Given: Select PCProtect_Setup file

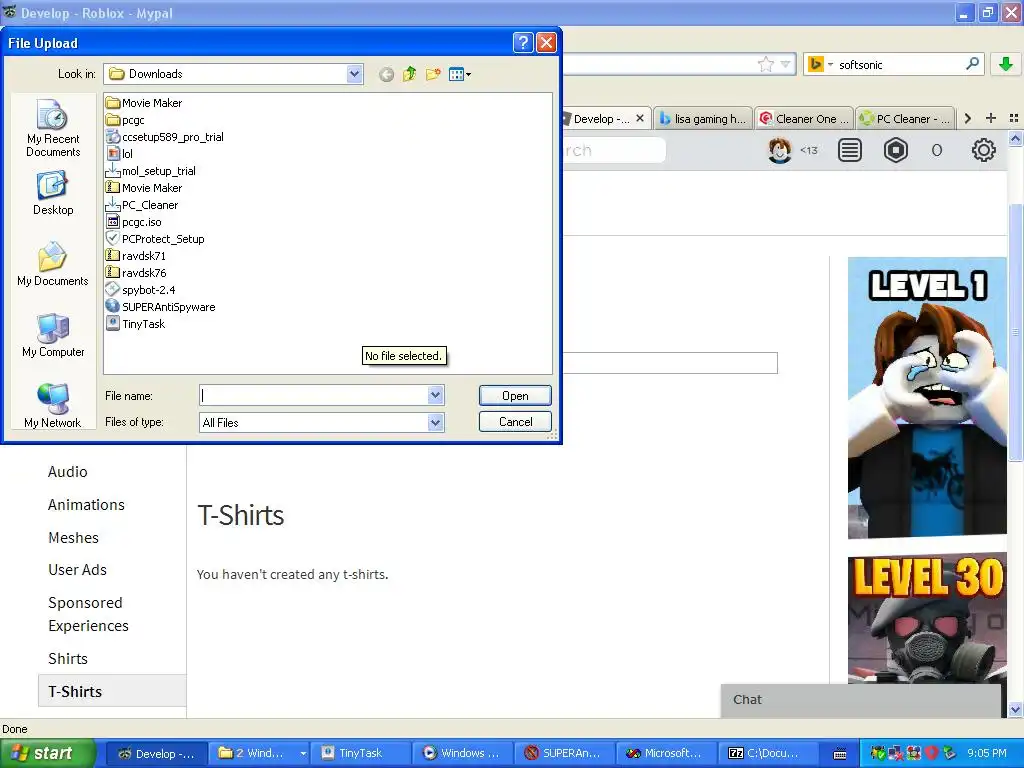Looking at the screenshot, I should [x=155, y=239].
